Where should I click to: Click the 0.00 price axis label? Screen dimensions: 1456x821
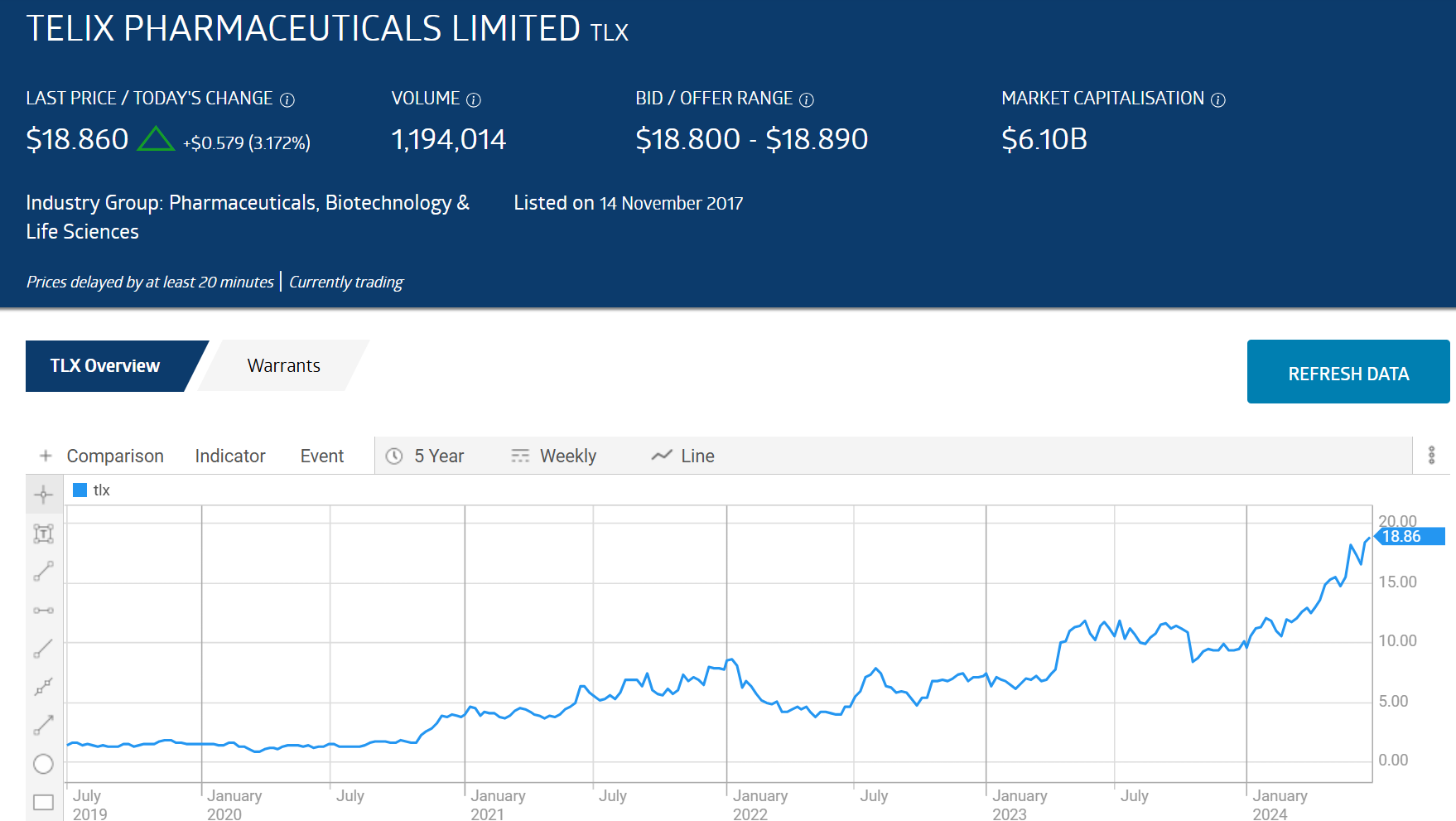point(1393,760)
